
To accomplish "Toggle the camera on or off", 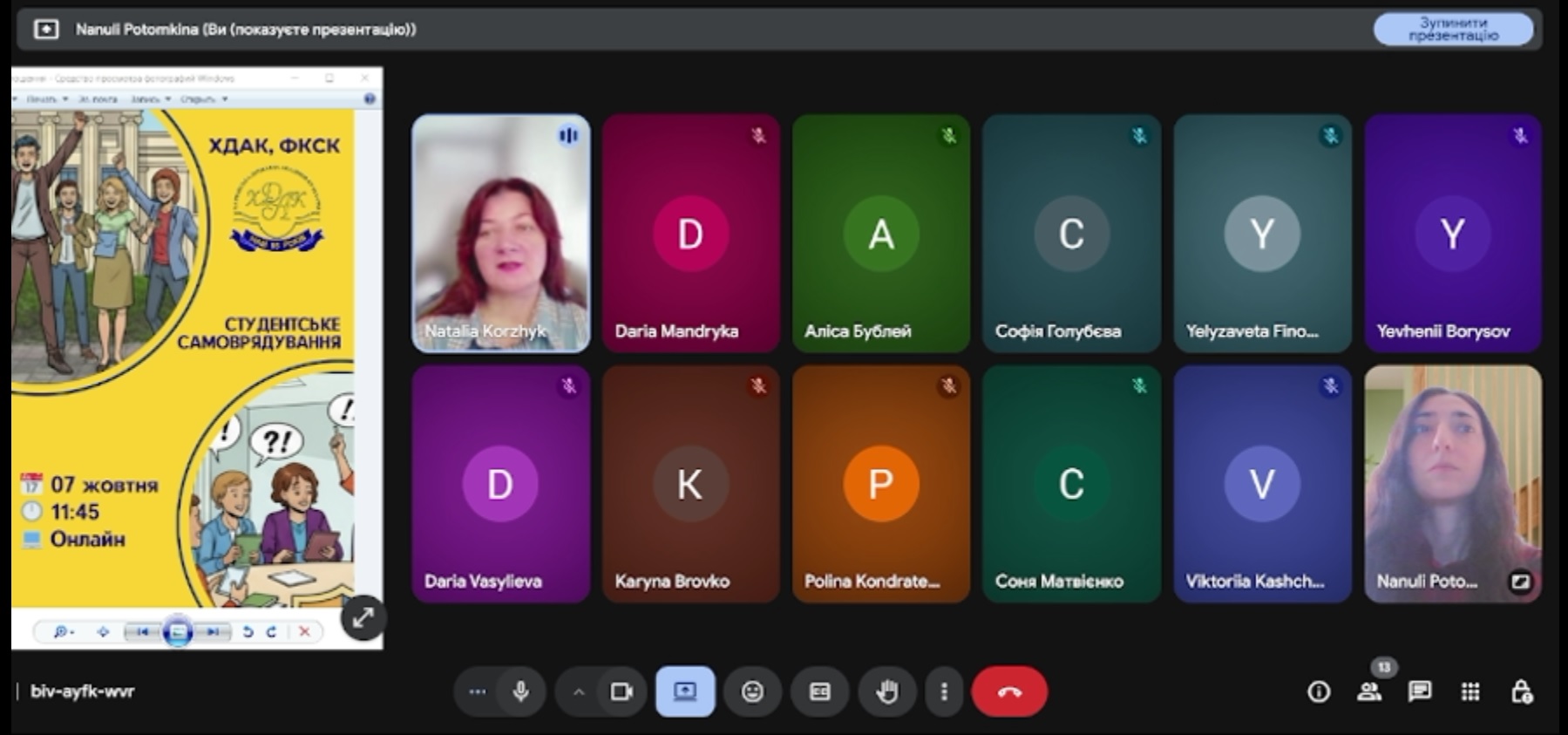I will click(x=621, y=691).
